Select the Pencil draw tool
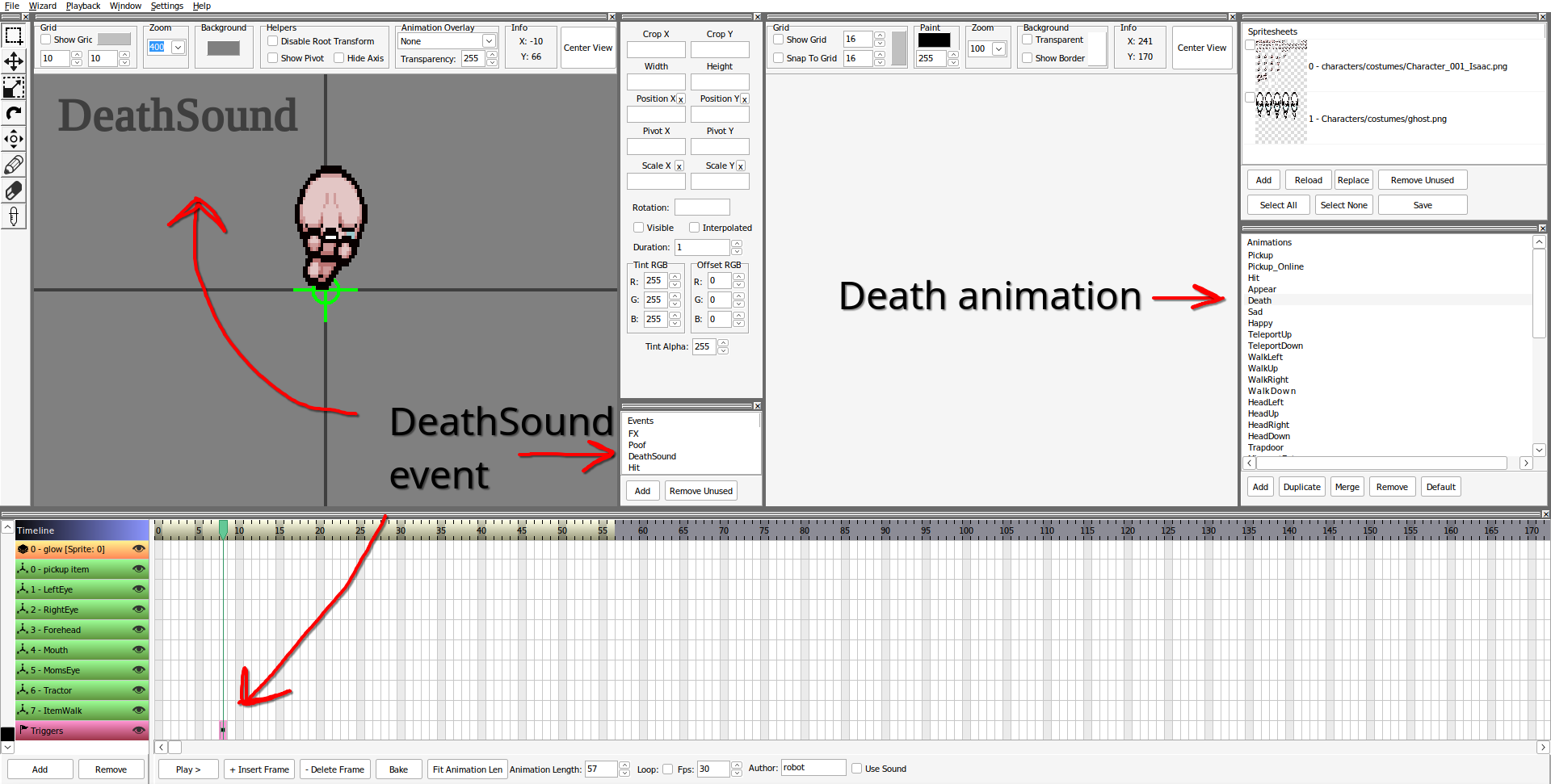Screen dimensions: 1551x784 14,165
